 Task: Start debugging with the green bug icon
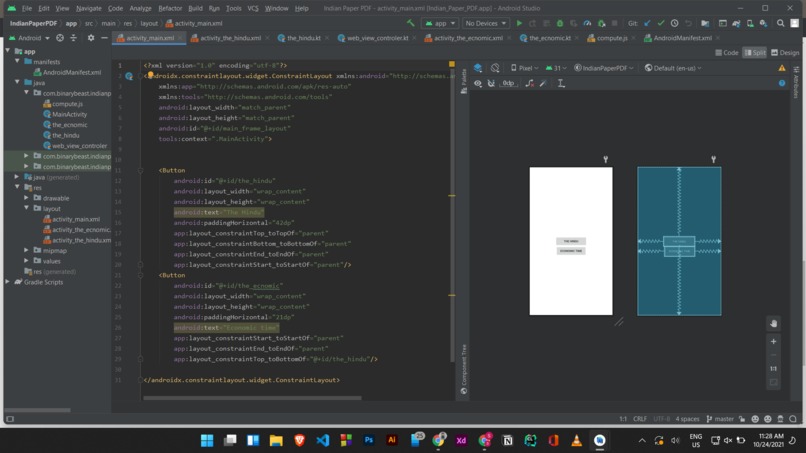(x=560, y=23)
